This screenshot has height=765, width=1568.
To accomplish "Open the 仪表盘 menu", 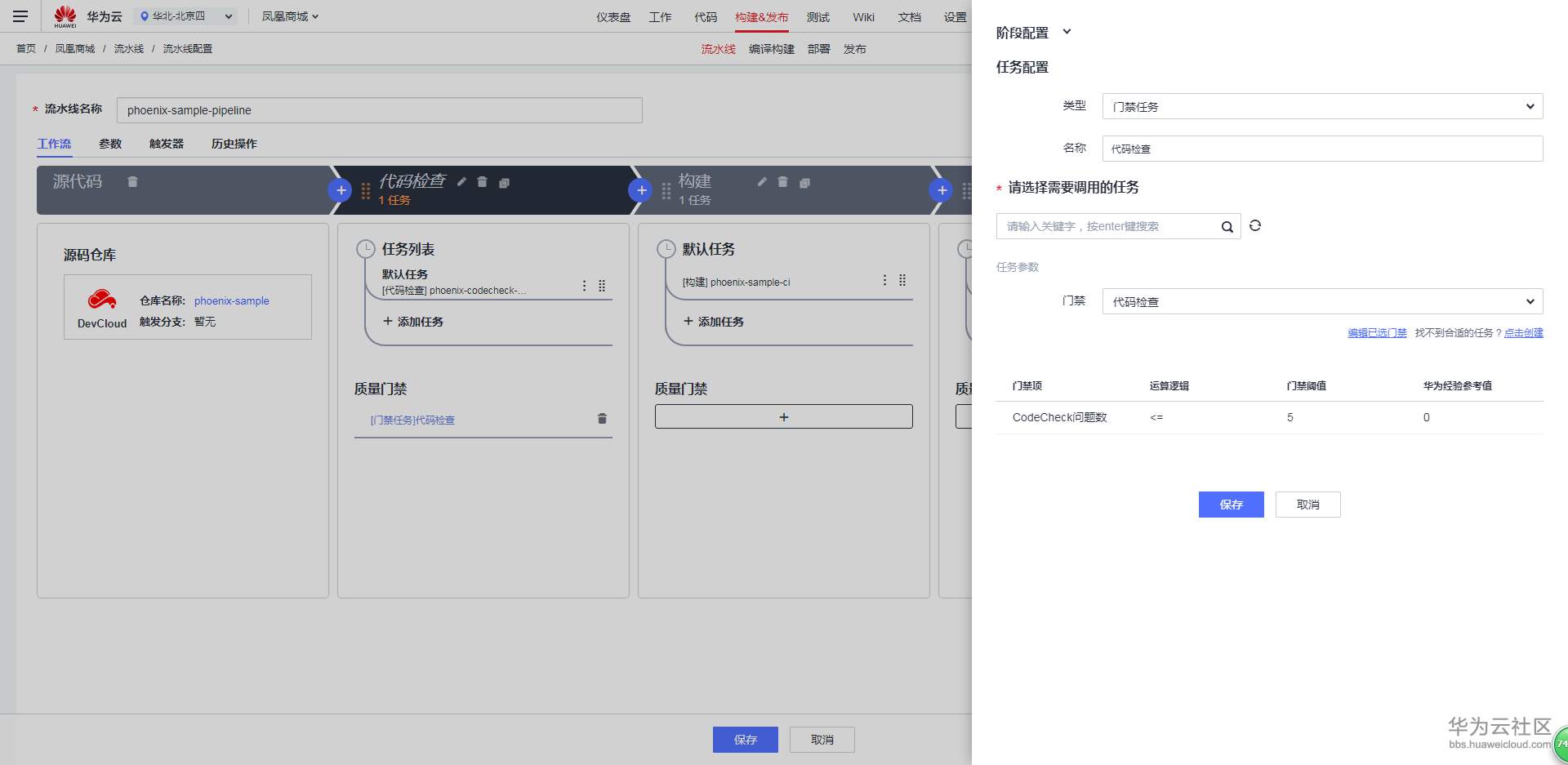I will pos(613,17).
